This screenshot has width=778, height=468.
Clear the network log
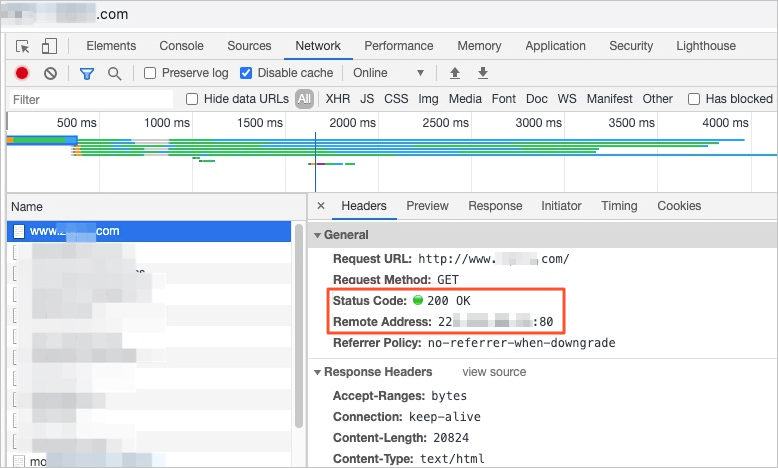tap(50, 73)
